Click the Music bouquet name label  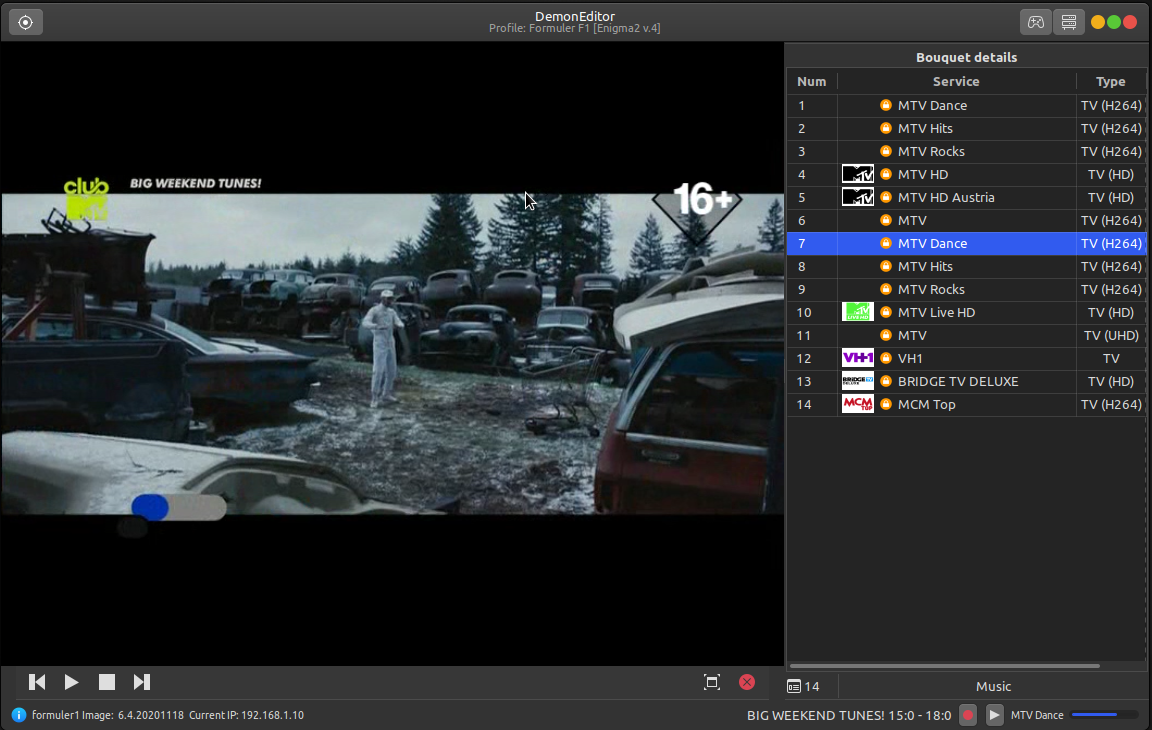993,687
